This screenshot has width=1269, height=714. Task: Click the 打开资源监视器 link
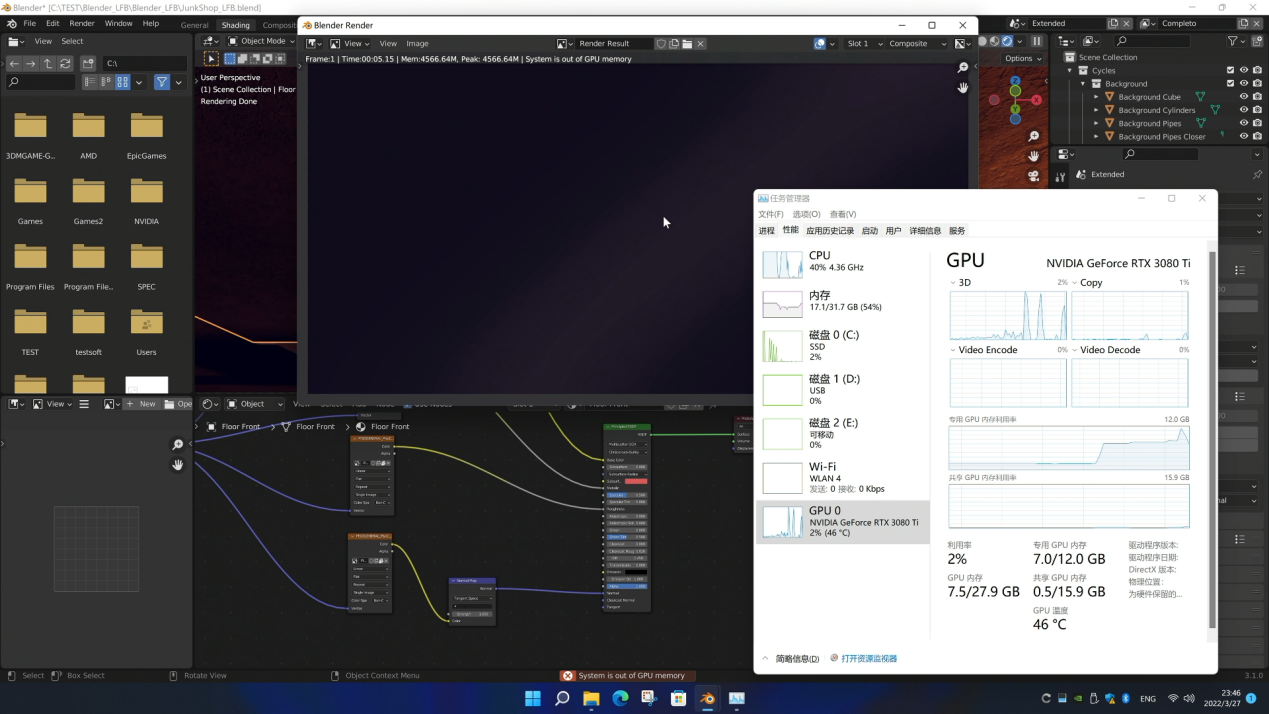point(868,658)
